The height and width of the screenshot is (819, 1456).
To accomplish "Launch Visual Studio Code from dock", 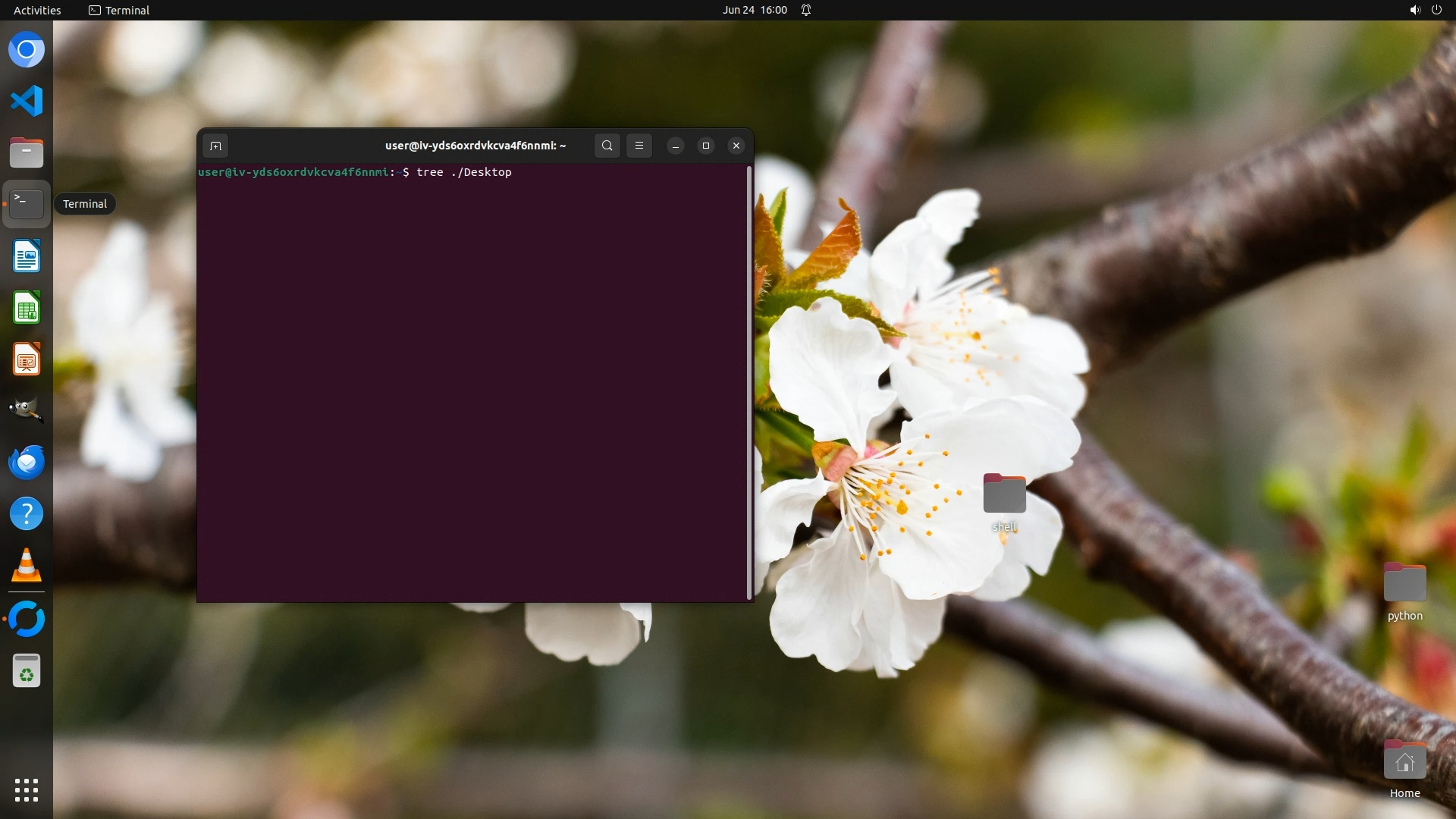I will tap(27, 101).
